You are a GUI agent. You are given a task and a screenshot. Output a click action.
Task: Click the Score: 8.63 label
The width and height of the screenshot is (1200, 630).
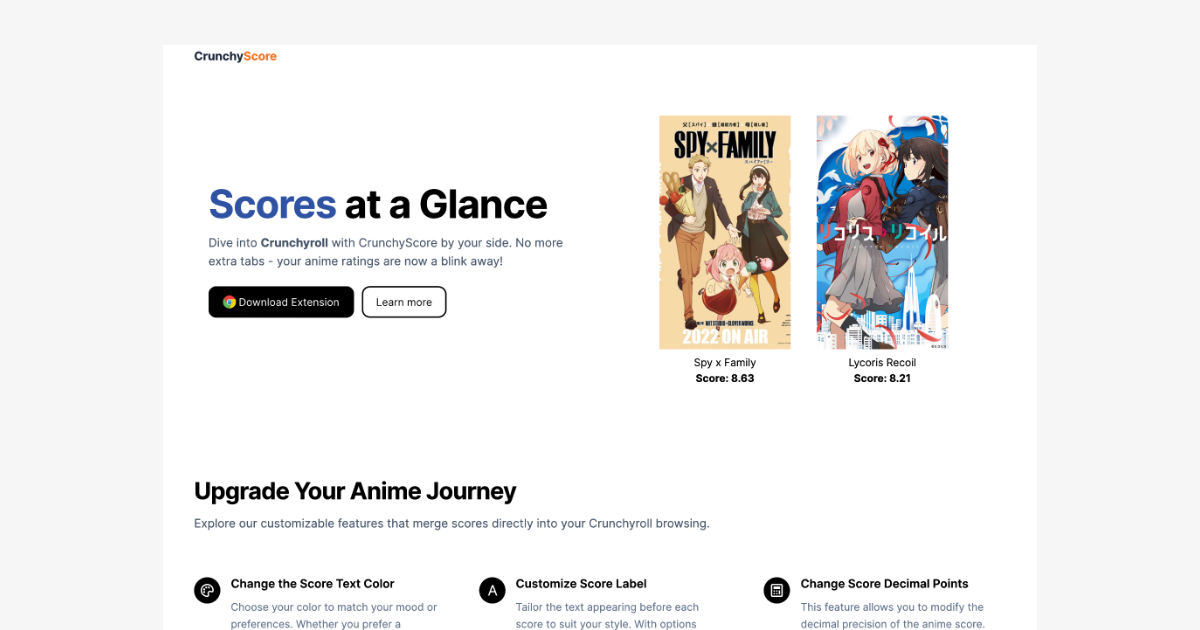tap(725, 379)
